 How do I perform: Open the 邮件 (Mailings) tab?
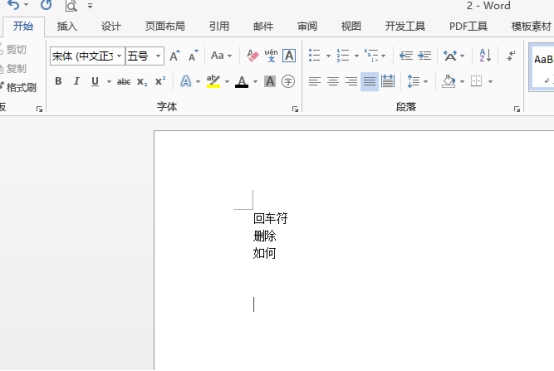263,26
